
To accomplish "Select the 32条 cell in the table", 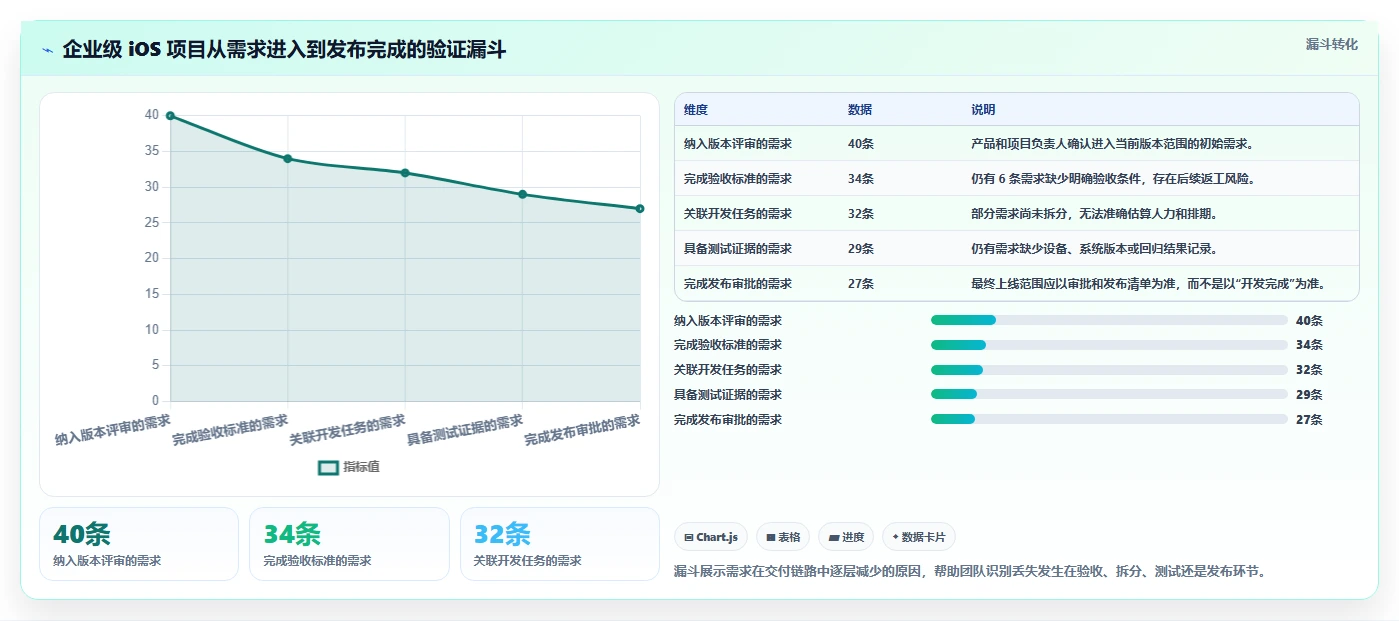I will pos(861,214).
